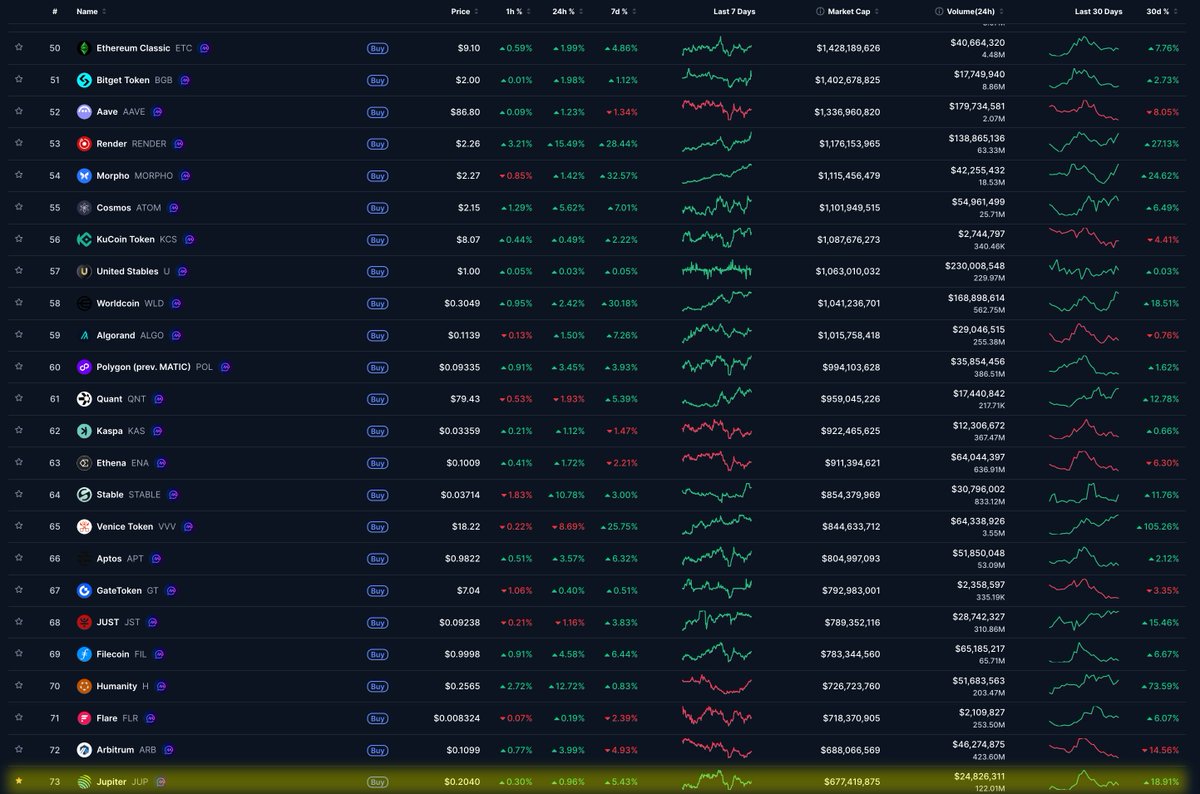This screenshot has width=1200, height=794.
Task: Click the Humanity H logo
Action: 84,687
